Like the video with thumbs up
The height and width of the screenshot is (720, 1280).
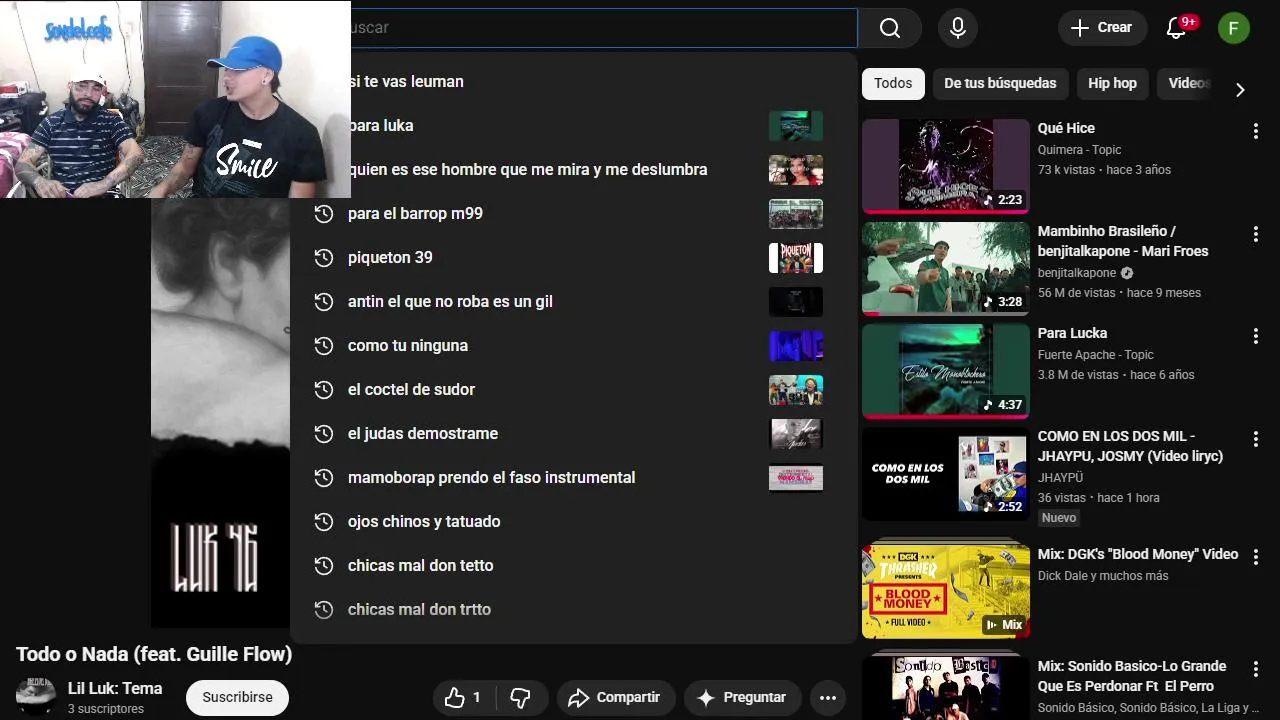tap(463, 698)
